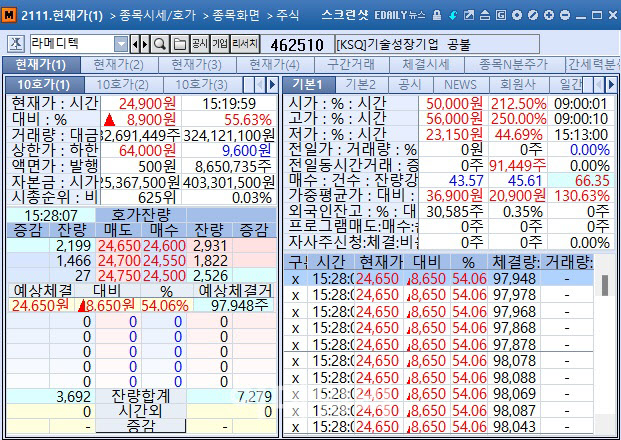Click the 매수 price 24,600 cell
This screenshot has width=621, height=440.
pos(164,246)
